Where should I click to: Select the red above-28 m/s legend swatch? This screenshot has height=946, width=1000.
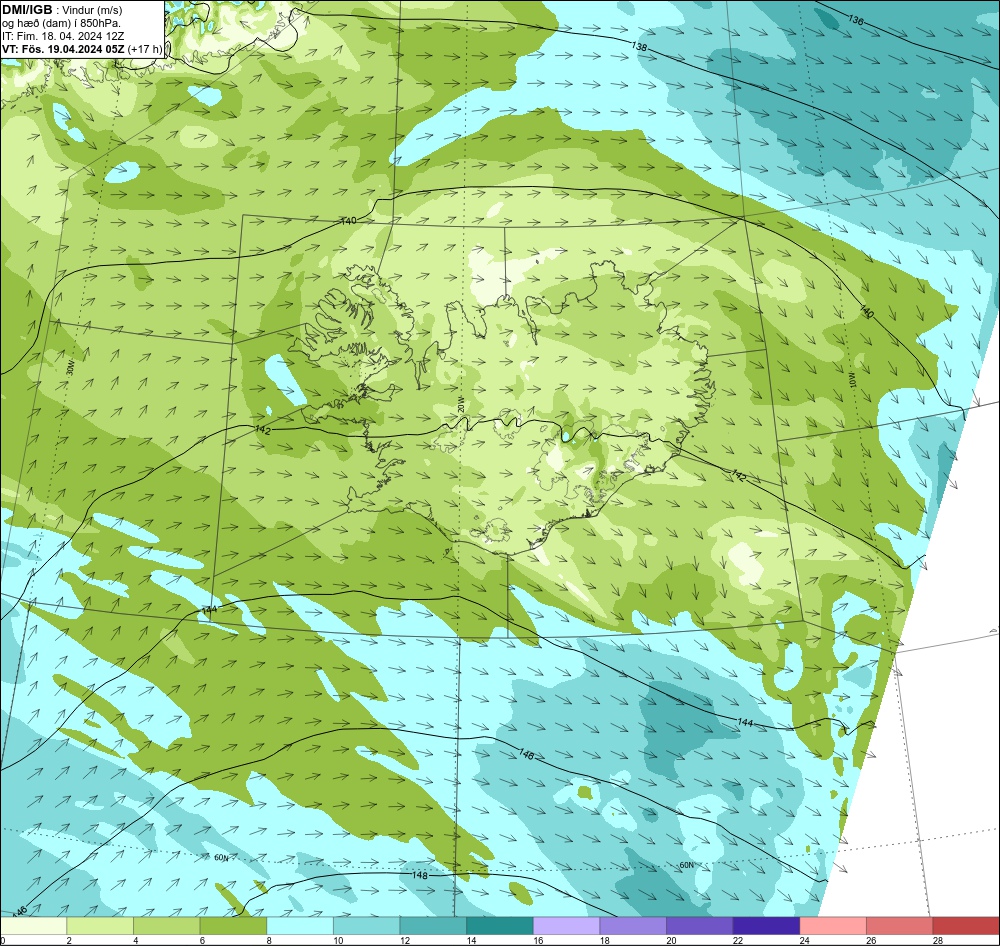(x=966, y=925)
